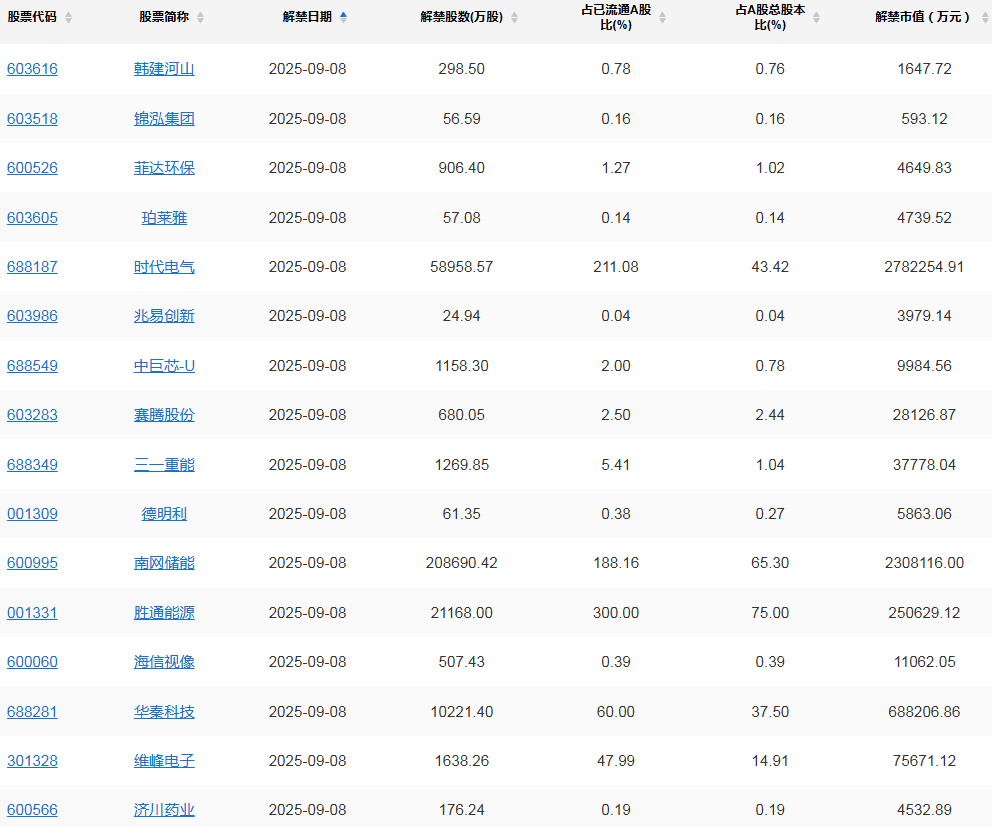992x827 pixels.
Task: Click the 股票代码 column header
Action: pyautogui.click(x=32, y=17)
